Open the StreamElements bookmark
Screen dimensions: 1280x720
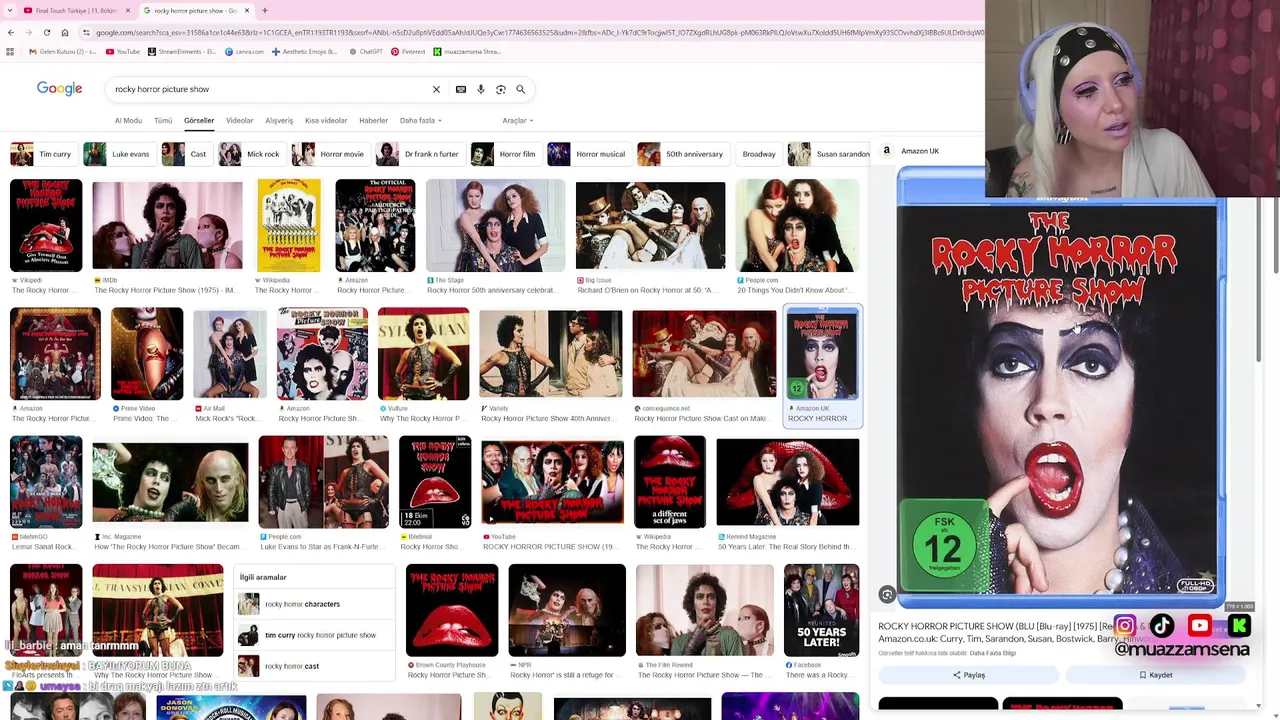click(x=183, y=51)
